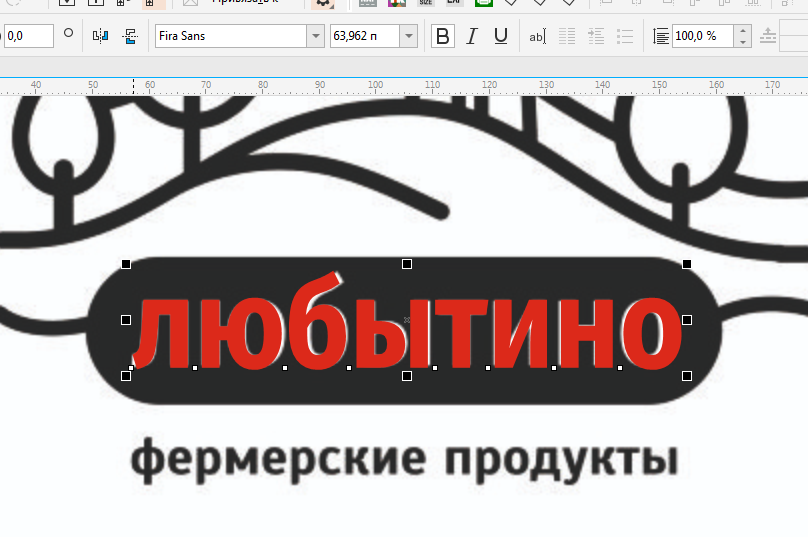Viewport: 808px width, 537px height.
Task: Click the top-left selection handle of text
Action: click(126, 264)
